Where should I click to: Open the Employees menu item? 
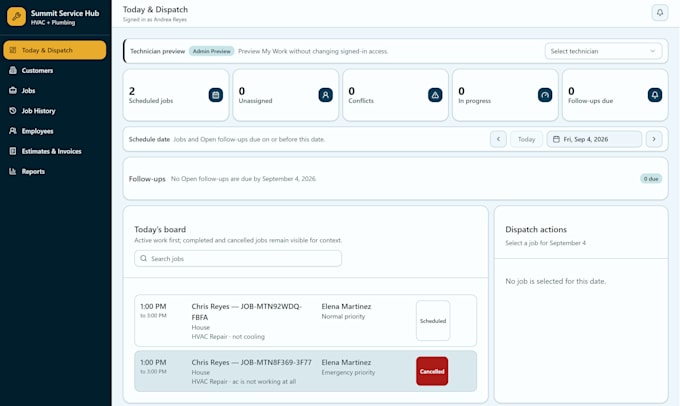tap(55, 131)
